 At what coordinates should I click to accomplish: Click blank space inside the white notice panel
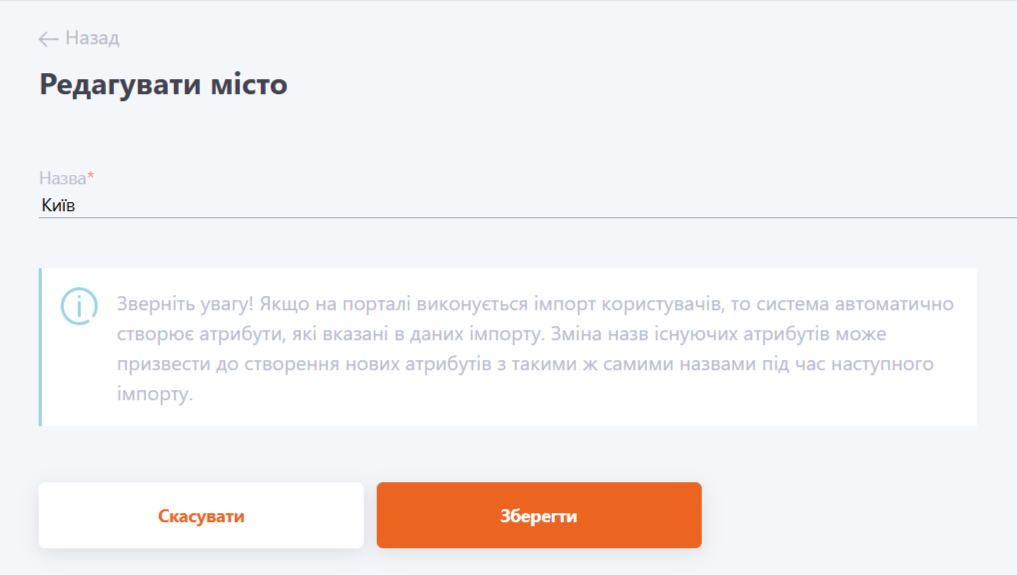584,395
